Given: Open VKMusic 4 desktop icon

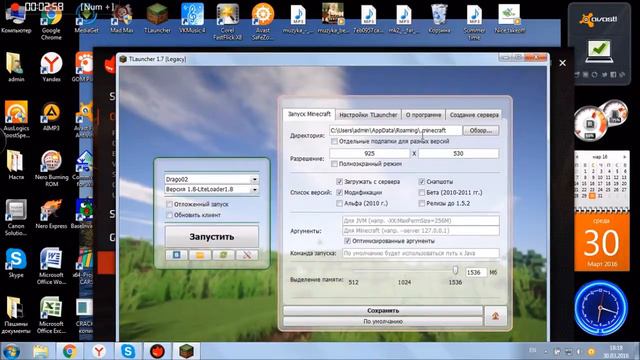Looking at the screenshot, I should click(192, 18).
